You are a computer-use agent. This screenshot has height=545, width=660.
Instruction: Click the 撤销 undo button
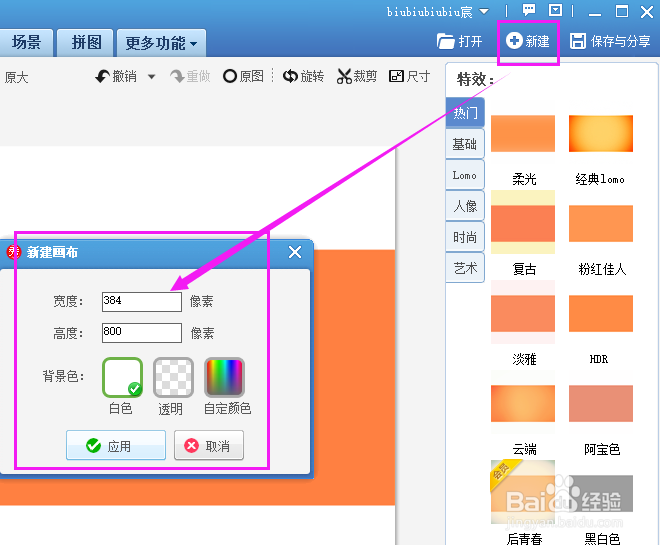[116, 76]
